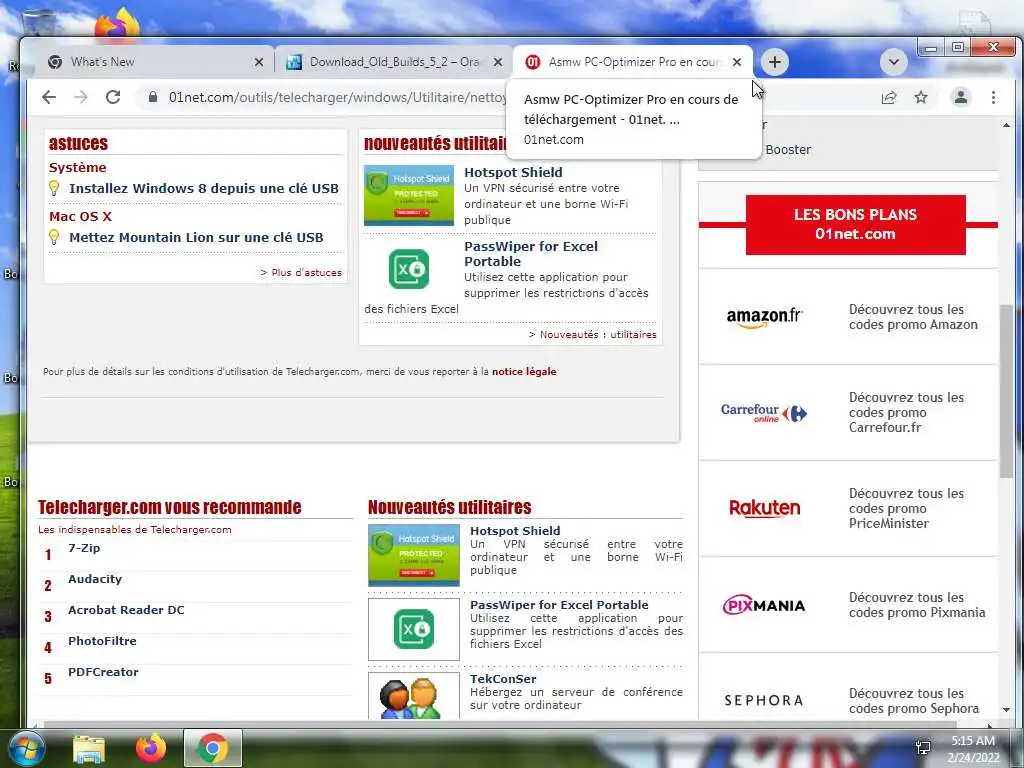The height and width of the screenshot is (768, 1024).
Task: Select the Asmw PC-Optimizer Pro tab
Action: 633,62
